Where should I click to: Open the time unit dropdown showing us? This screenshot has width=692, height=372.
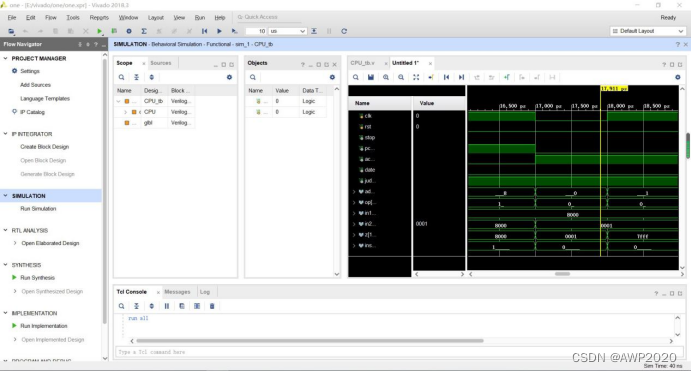click(287, 31)
